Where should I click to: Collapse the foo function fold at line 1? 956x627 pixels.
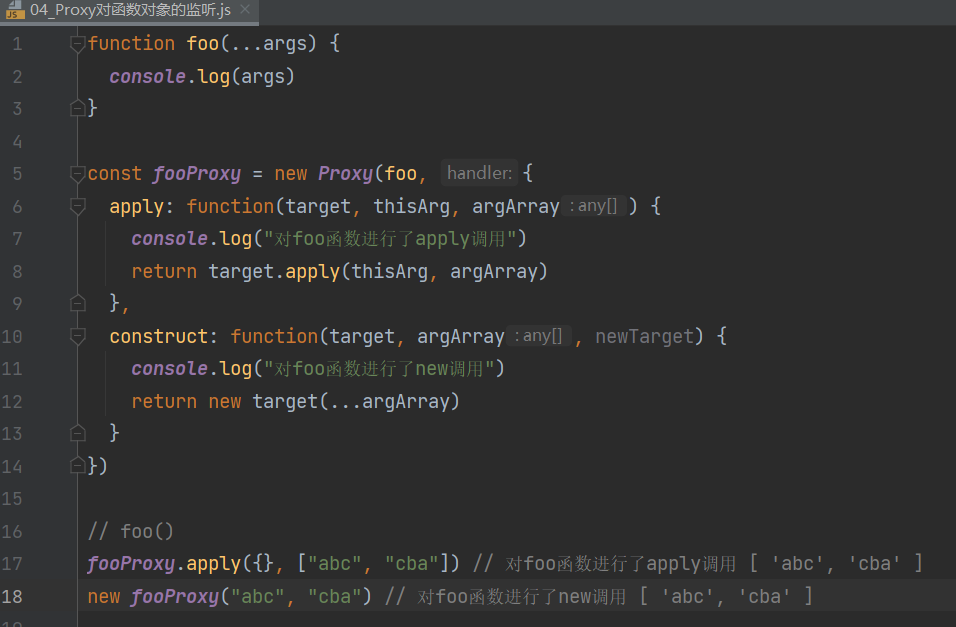point(77,44)
